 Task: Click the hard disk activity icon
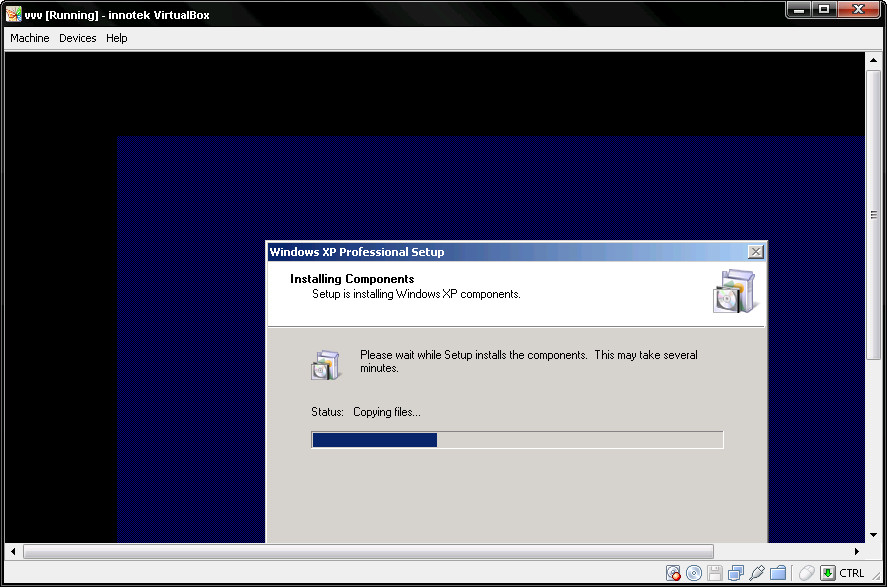tap(673, 573)
